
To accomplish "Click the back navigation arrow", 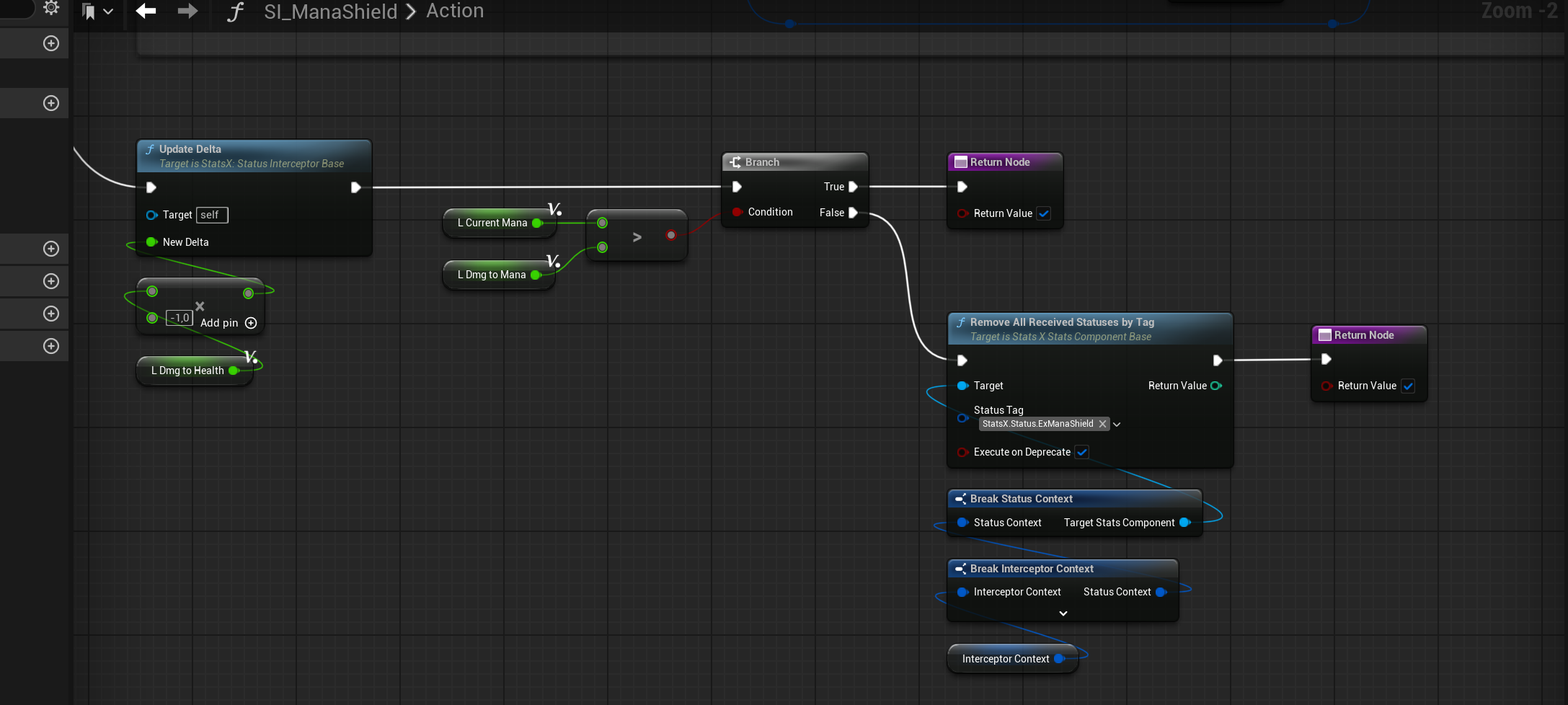I will [146, 11].
